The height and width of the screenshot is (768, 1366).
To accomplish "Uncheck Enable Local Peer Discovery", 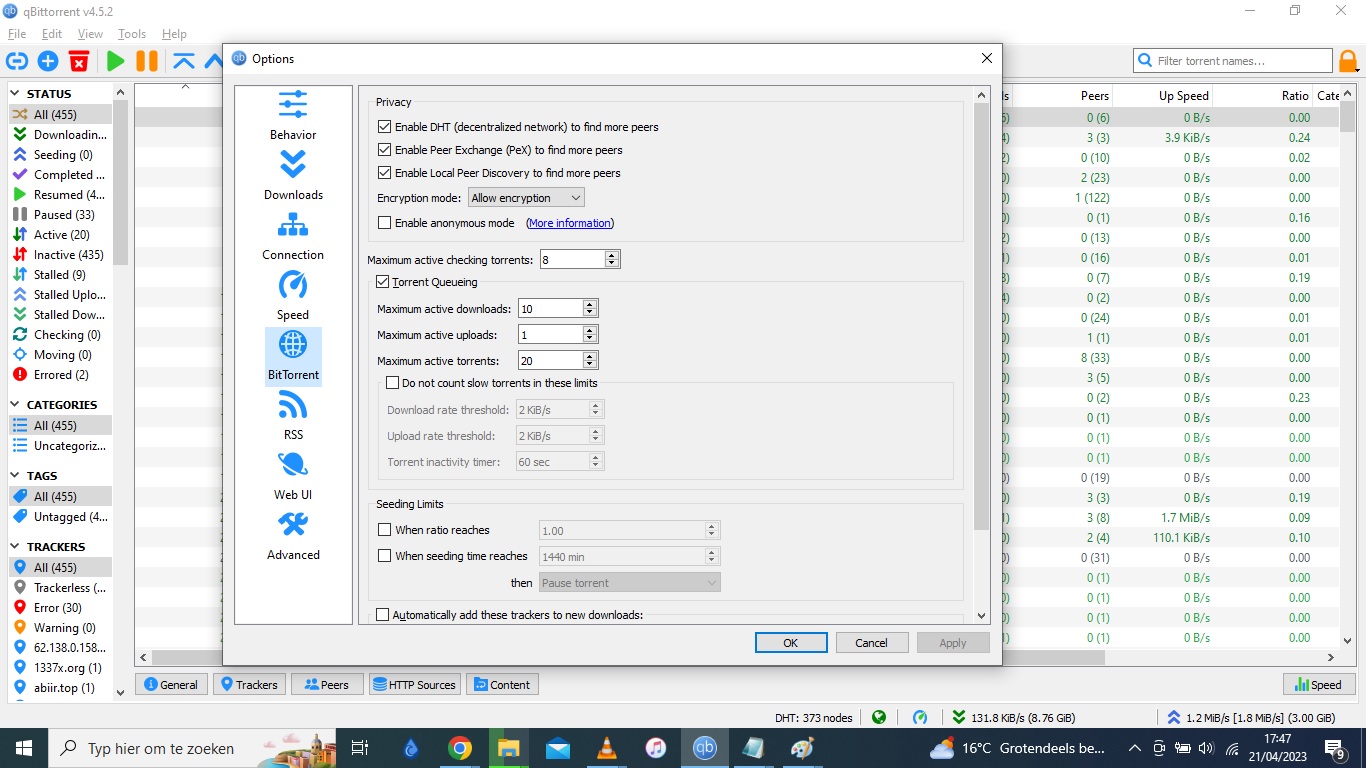I will pos(385,173).
